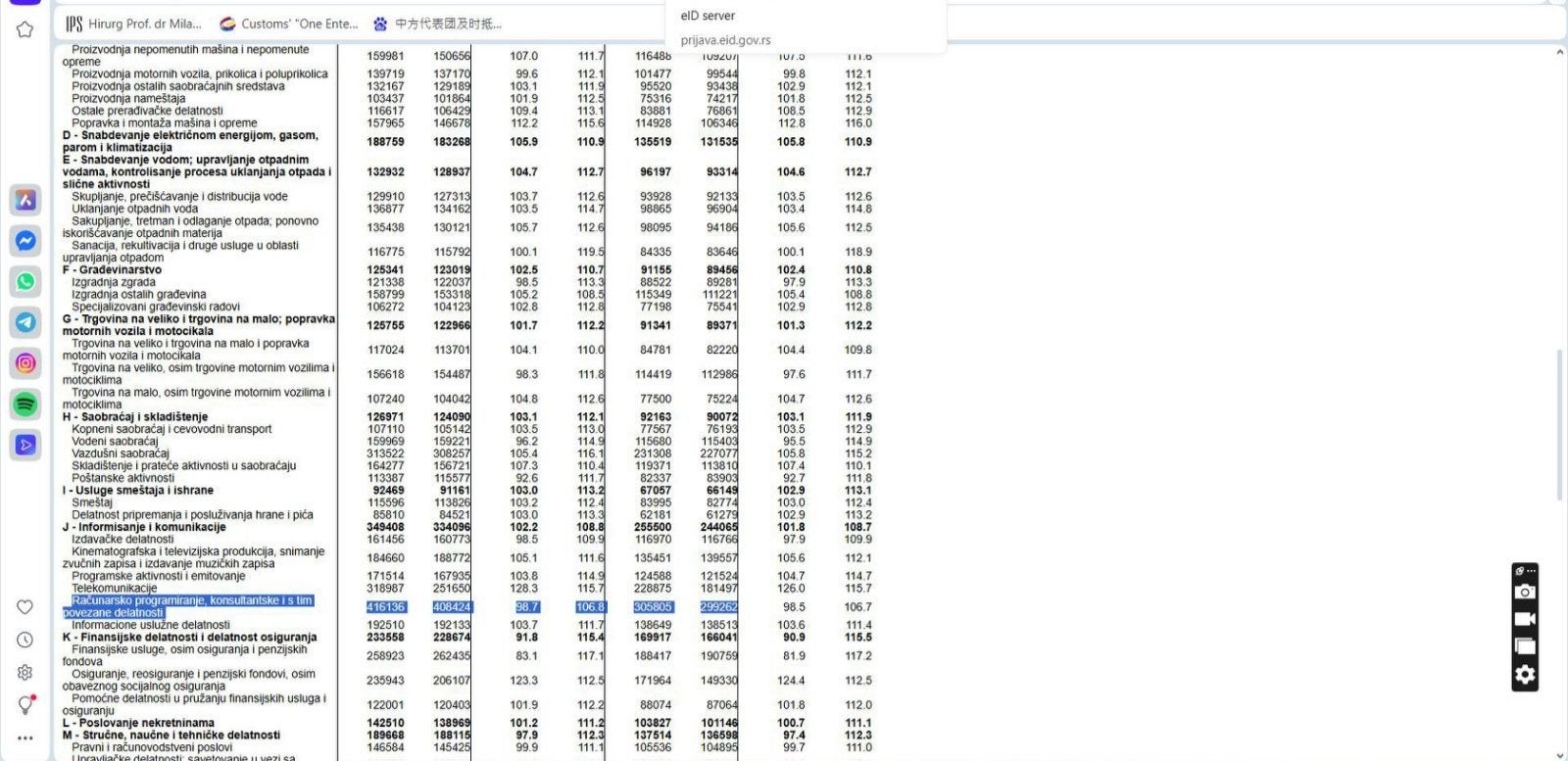The width and height of the screenshot is (1568, 761).
Task: Click value 258923 in Finansijske usluge row
Action: pos(385,656)
